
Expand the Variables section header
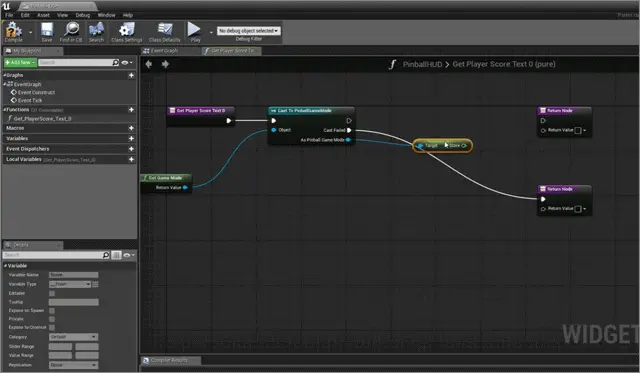tap(17, 139)
